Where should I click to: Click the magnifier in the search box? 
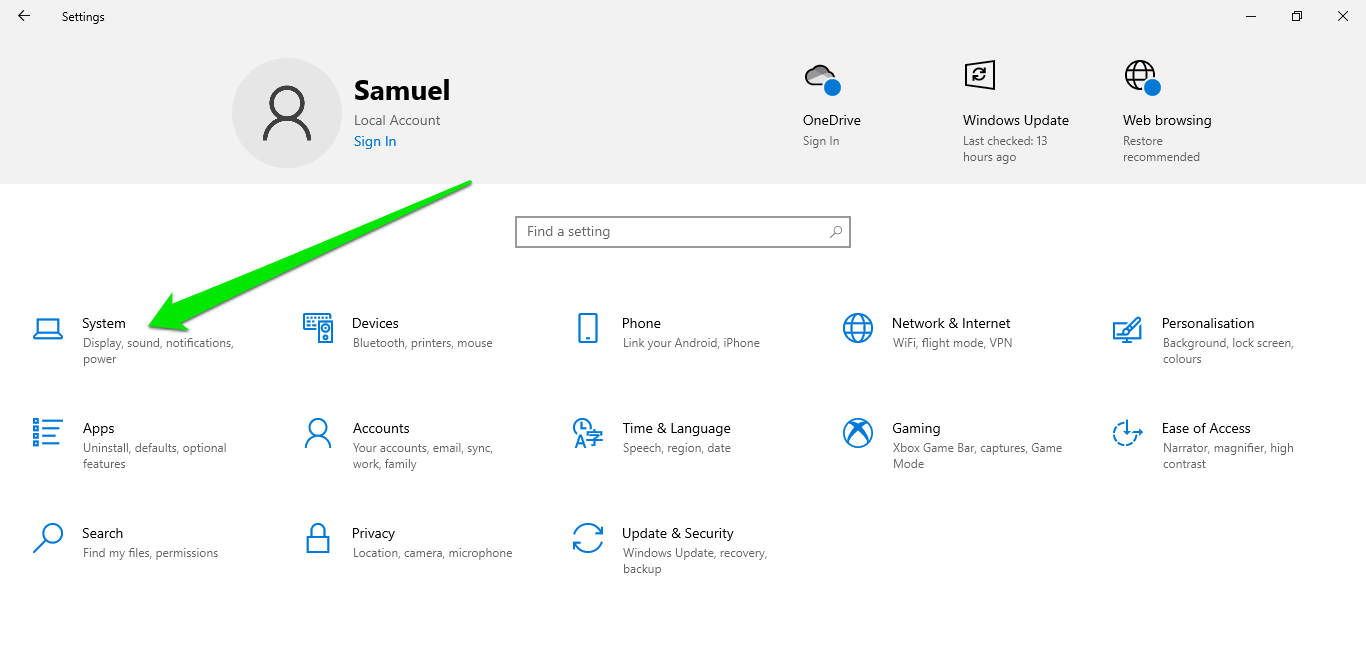(836, 232)
